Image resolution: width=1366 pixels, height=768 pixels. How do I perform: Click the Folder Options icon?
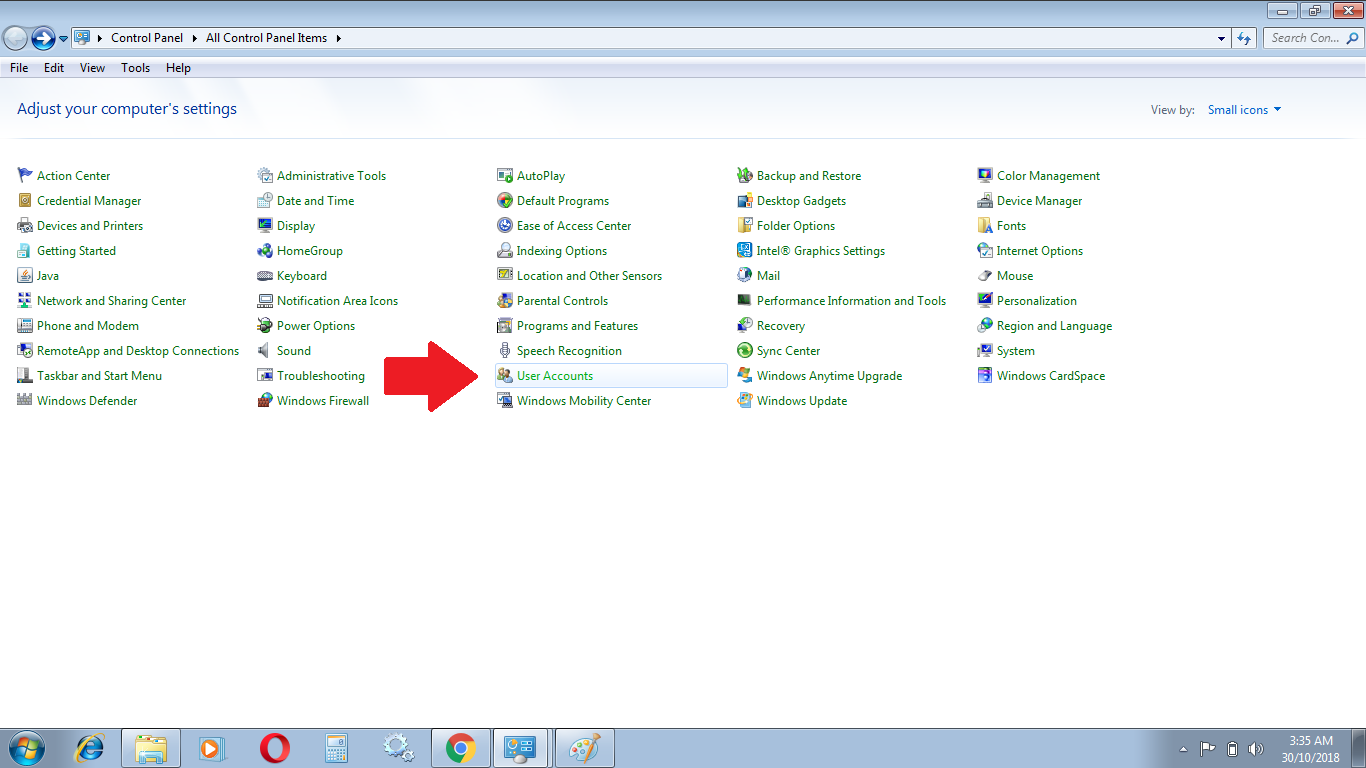tap(745, 225)
